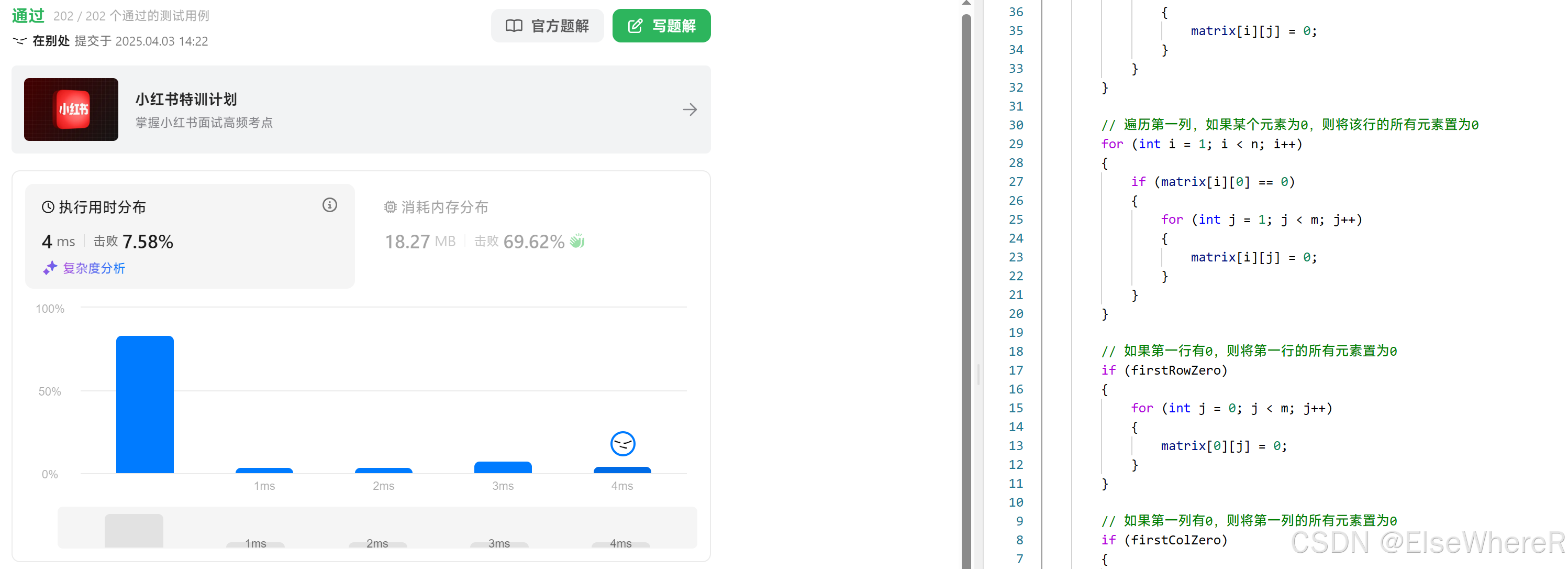Click the gray range selector in mini chart
The image size is (1568, 569).
pos(134,530)
